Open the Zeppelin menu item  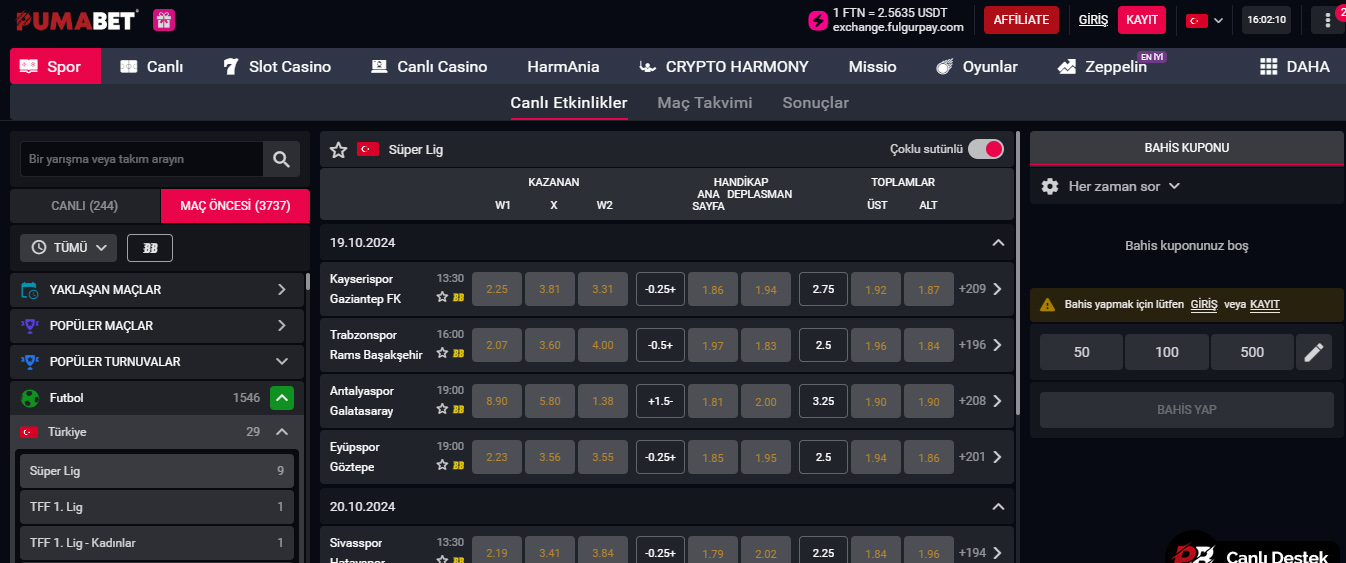point(1102,67)
